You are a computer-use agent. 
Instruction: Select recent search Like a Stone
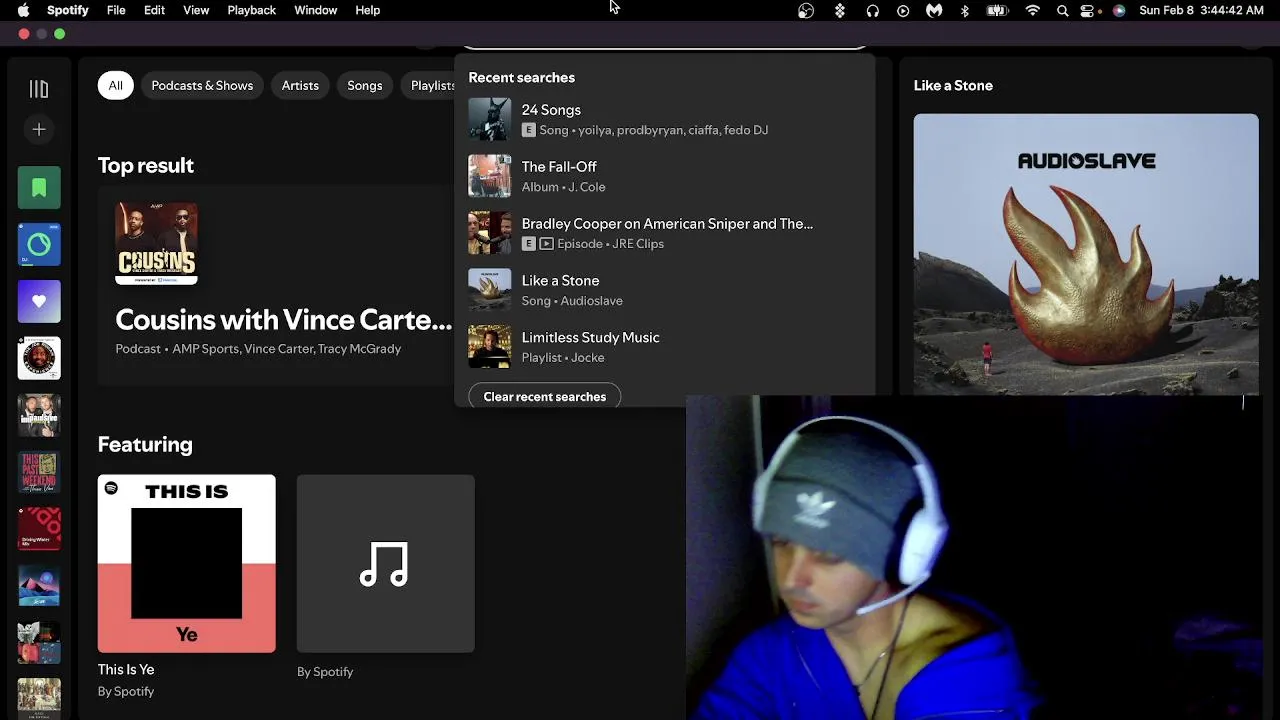[x=664, y=290]
